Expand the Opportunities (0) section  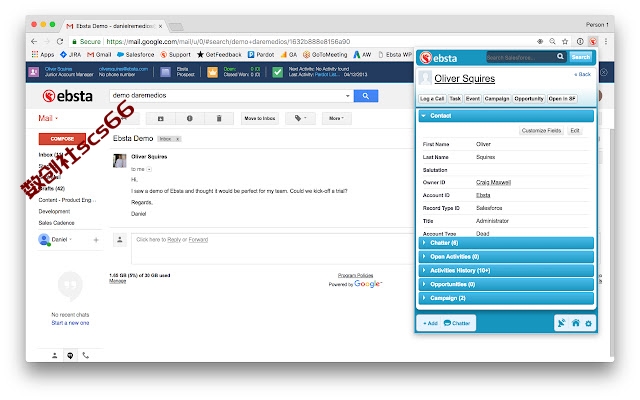[x=506, y=284]
